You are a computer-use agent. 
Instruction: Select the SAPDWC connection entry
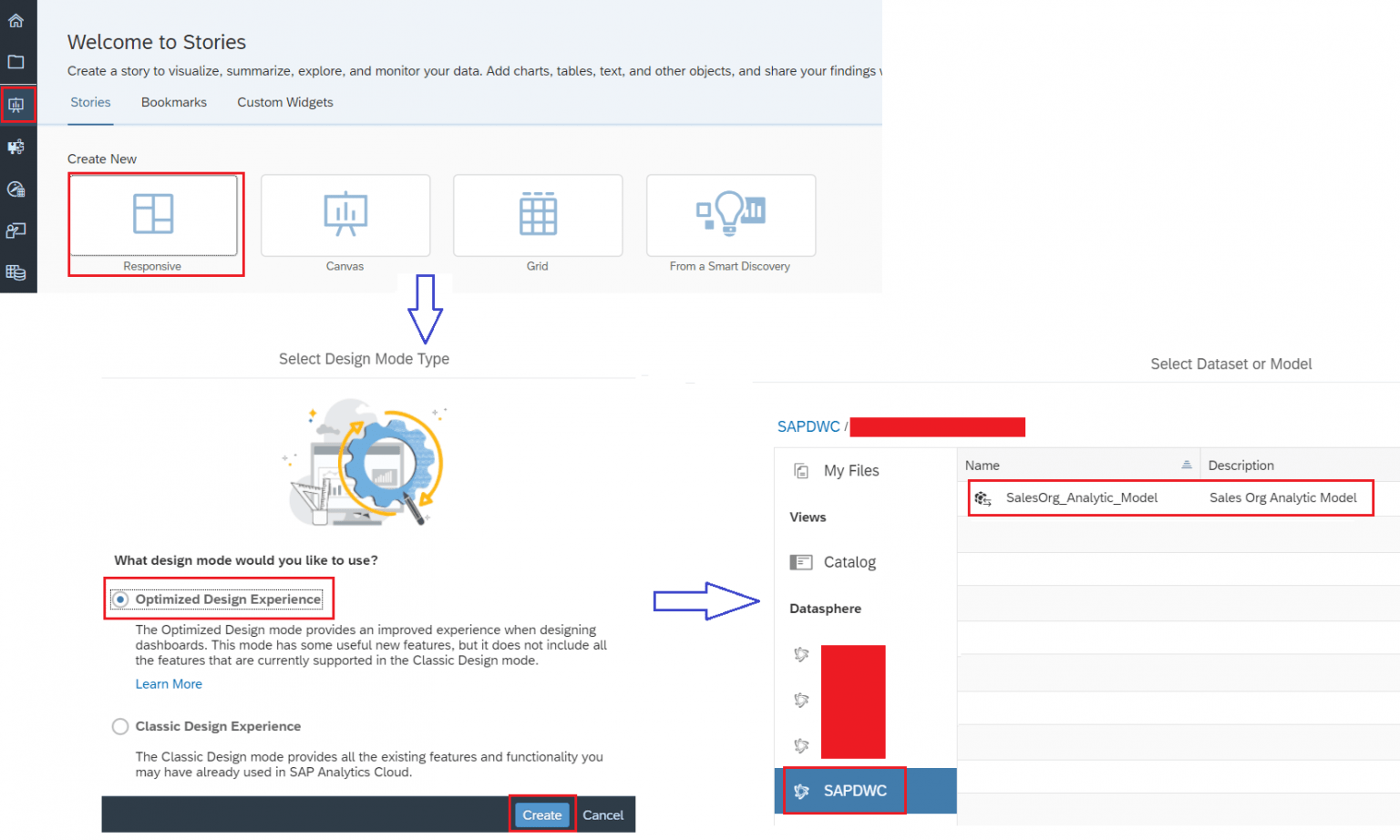[x=842, y=791]
